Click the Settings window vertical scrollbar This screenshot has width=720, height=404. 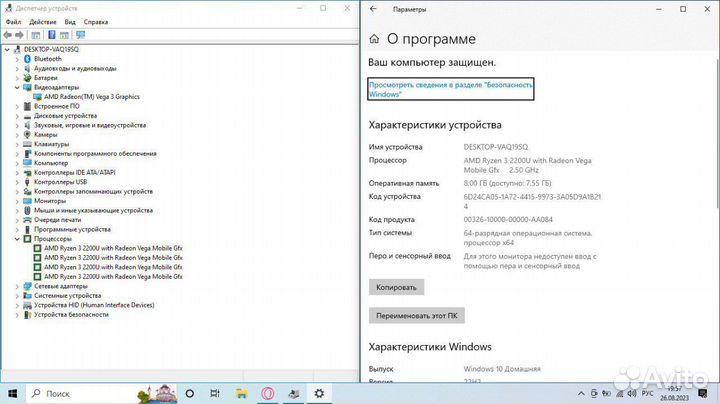point(717,133)
